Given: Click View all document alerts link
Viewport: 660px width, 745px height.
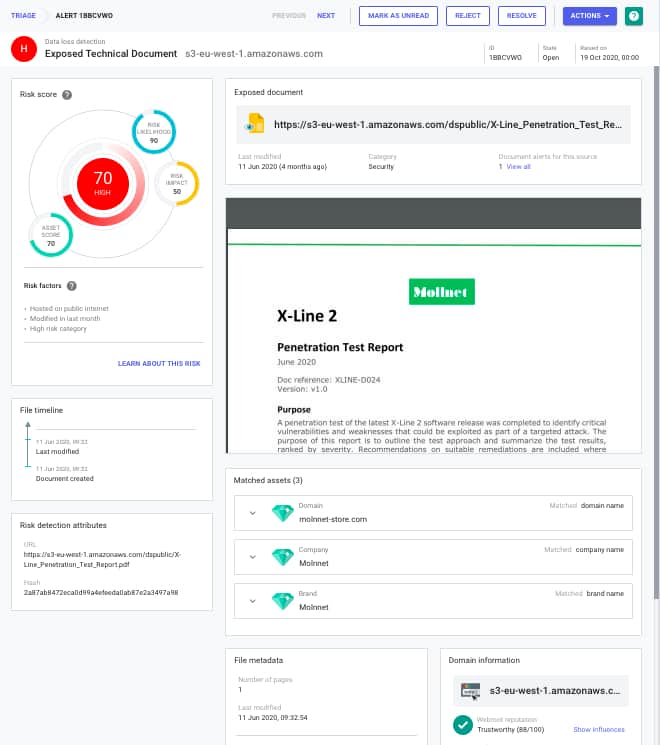Looking at the screenshot, I should pyautogui.click(x=518, y=167).
